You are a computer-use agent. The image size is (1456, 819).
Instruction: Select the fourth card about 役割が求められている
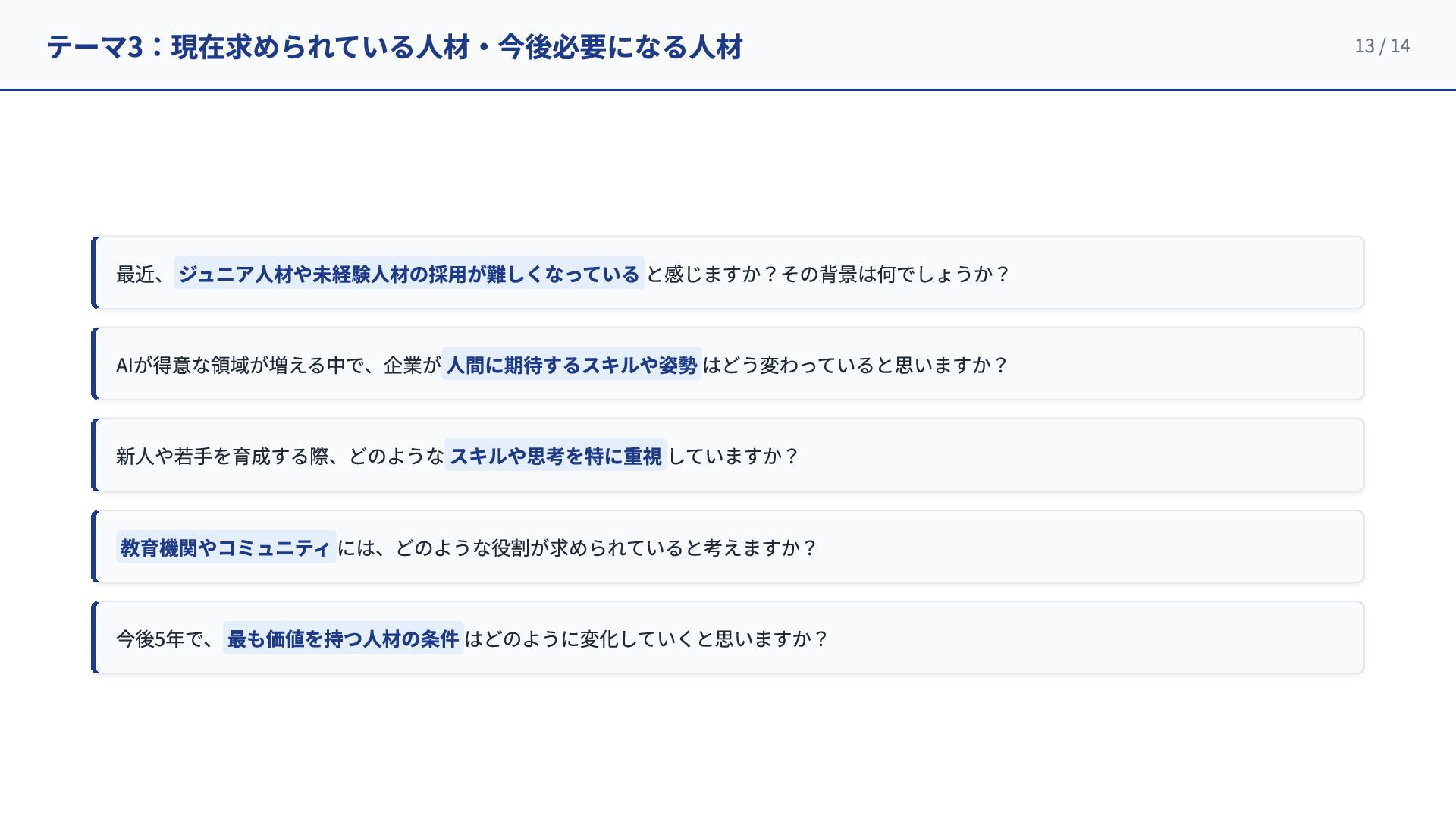click(728, 547)
